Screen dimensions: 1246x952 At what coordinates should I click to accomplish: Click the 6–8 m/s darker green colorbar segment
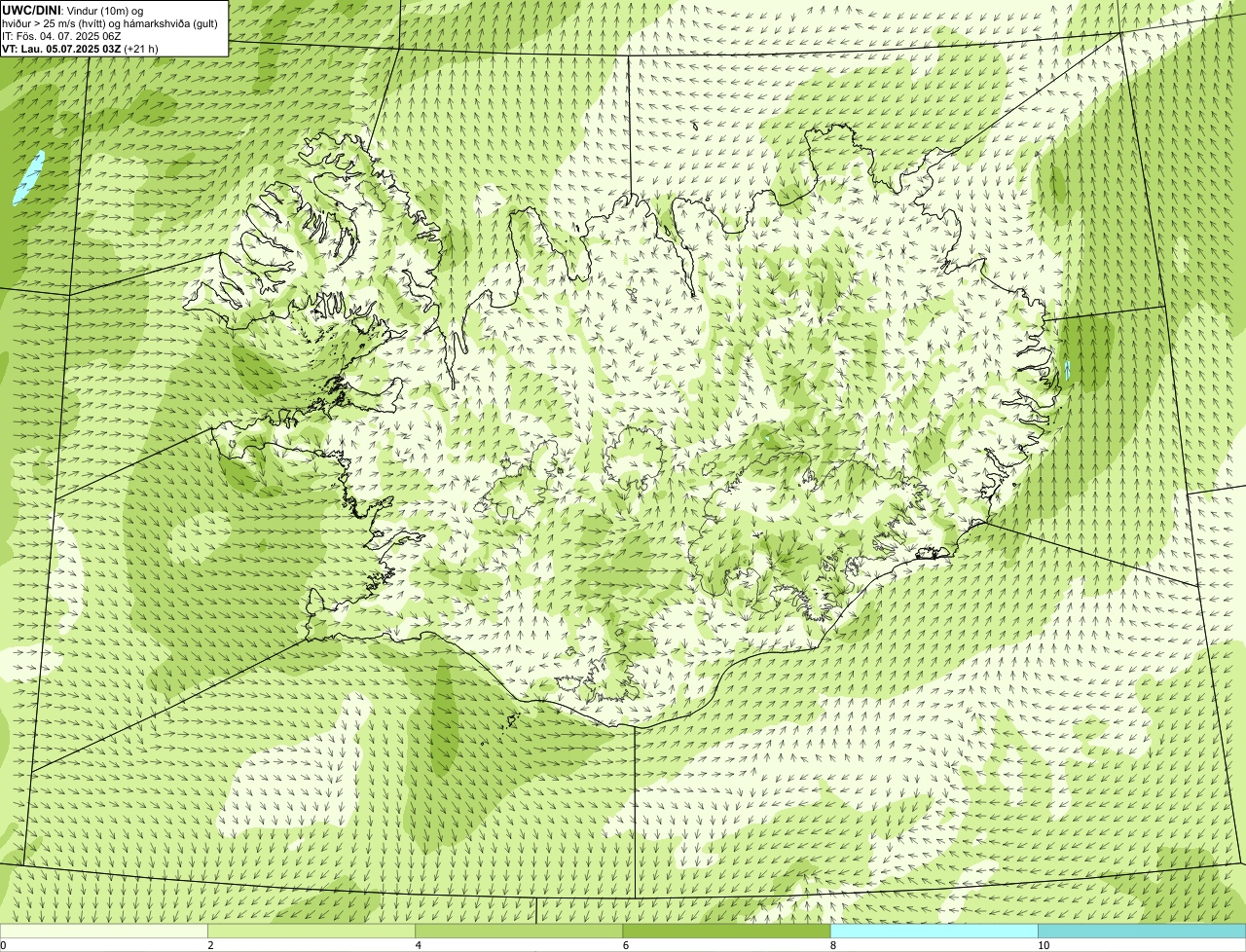(727, 932)
